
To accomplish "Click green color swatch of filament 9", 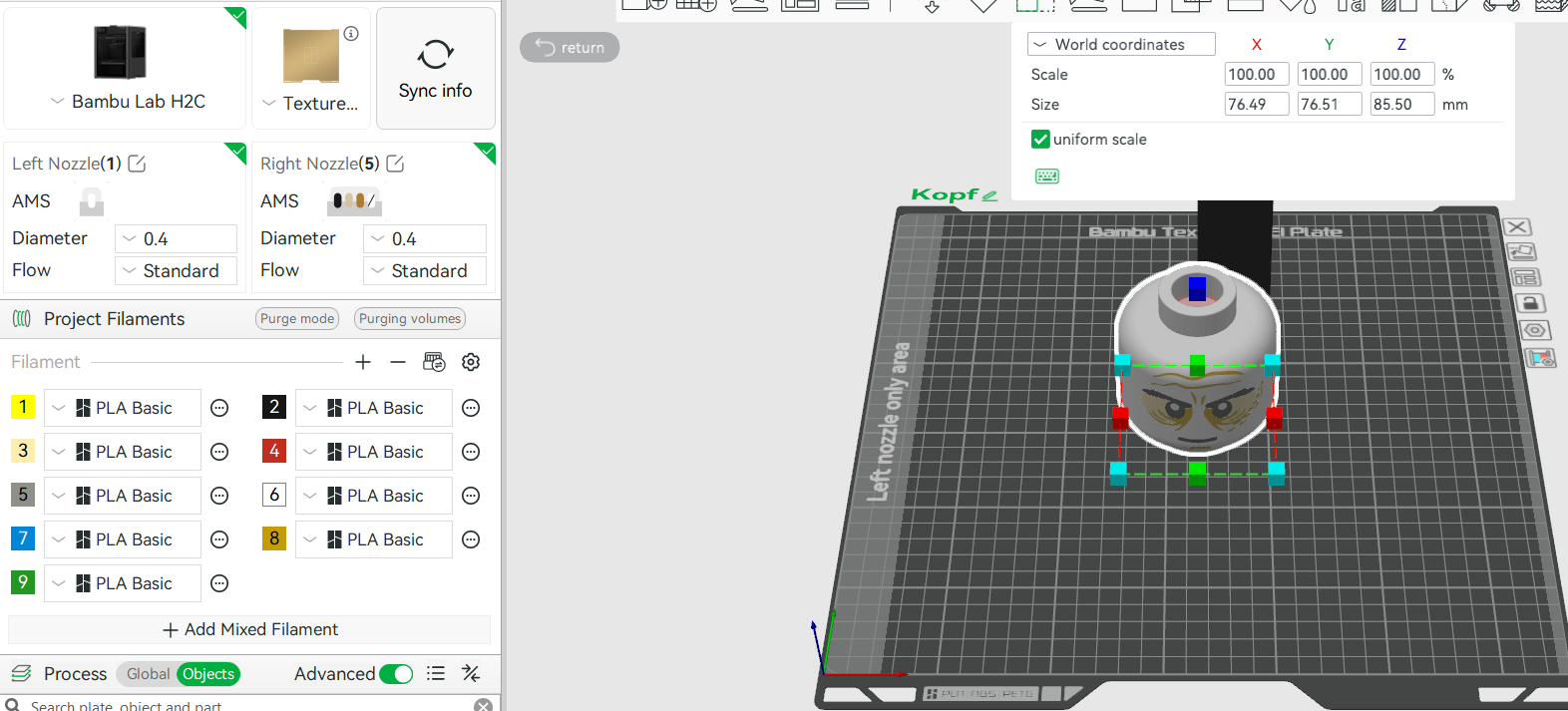I will [23, 582].
